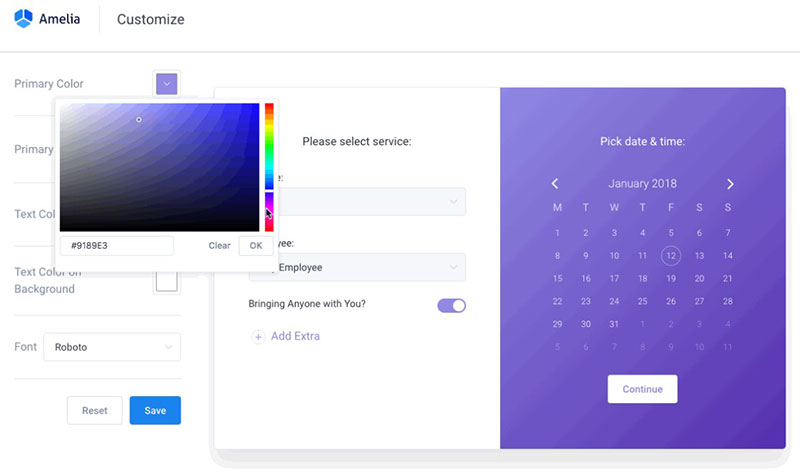Expand the Roboto font dropdown
800x473 pixels.
[112, 347]
